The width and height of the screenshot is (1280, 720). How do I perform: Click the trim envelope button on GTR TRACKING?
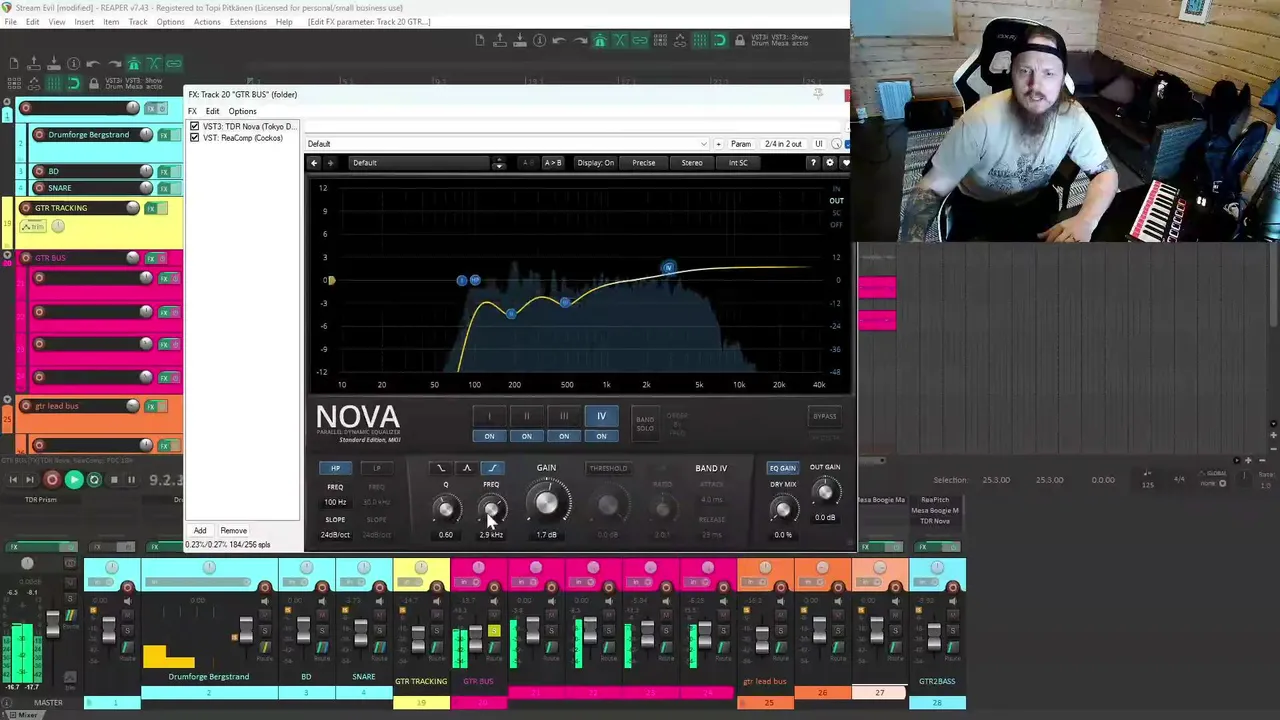tap(34, 227)
